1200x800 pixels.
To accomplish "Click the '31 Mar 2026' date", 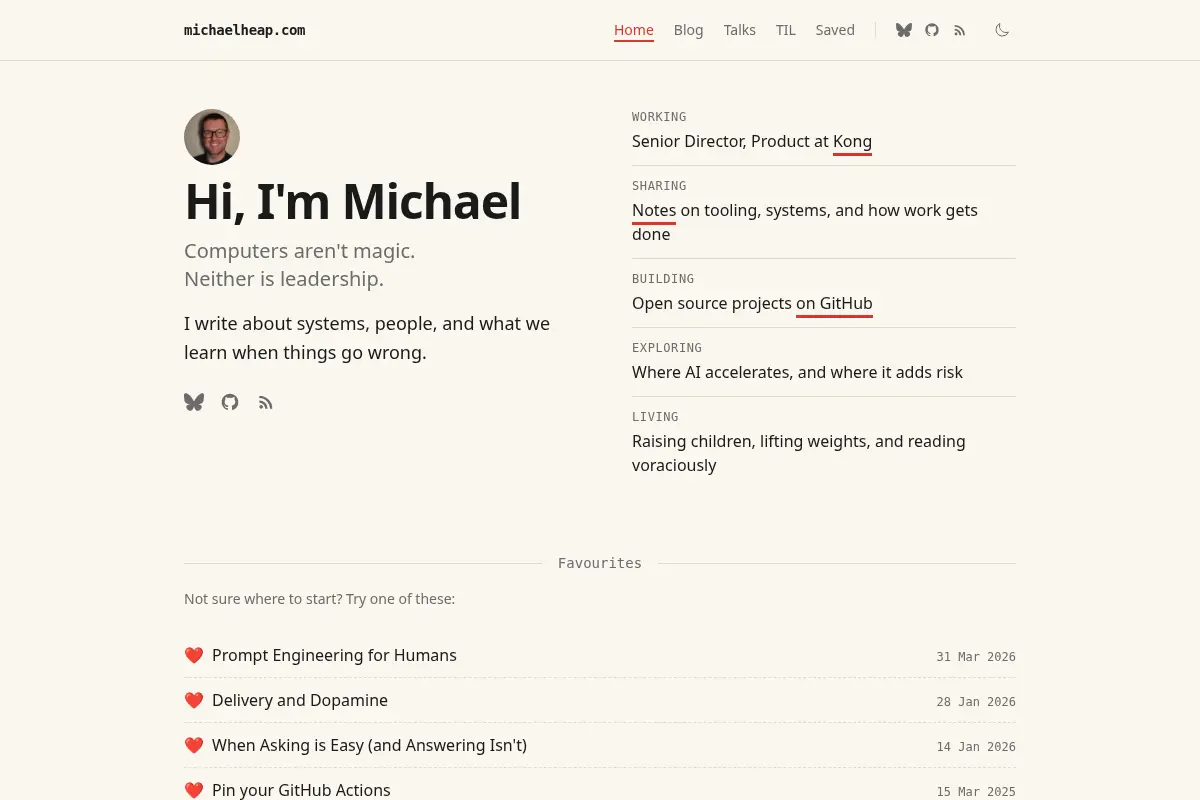I will 976,657.
